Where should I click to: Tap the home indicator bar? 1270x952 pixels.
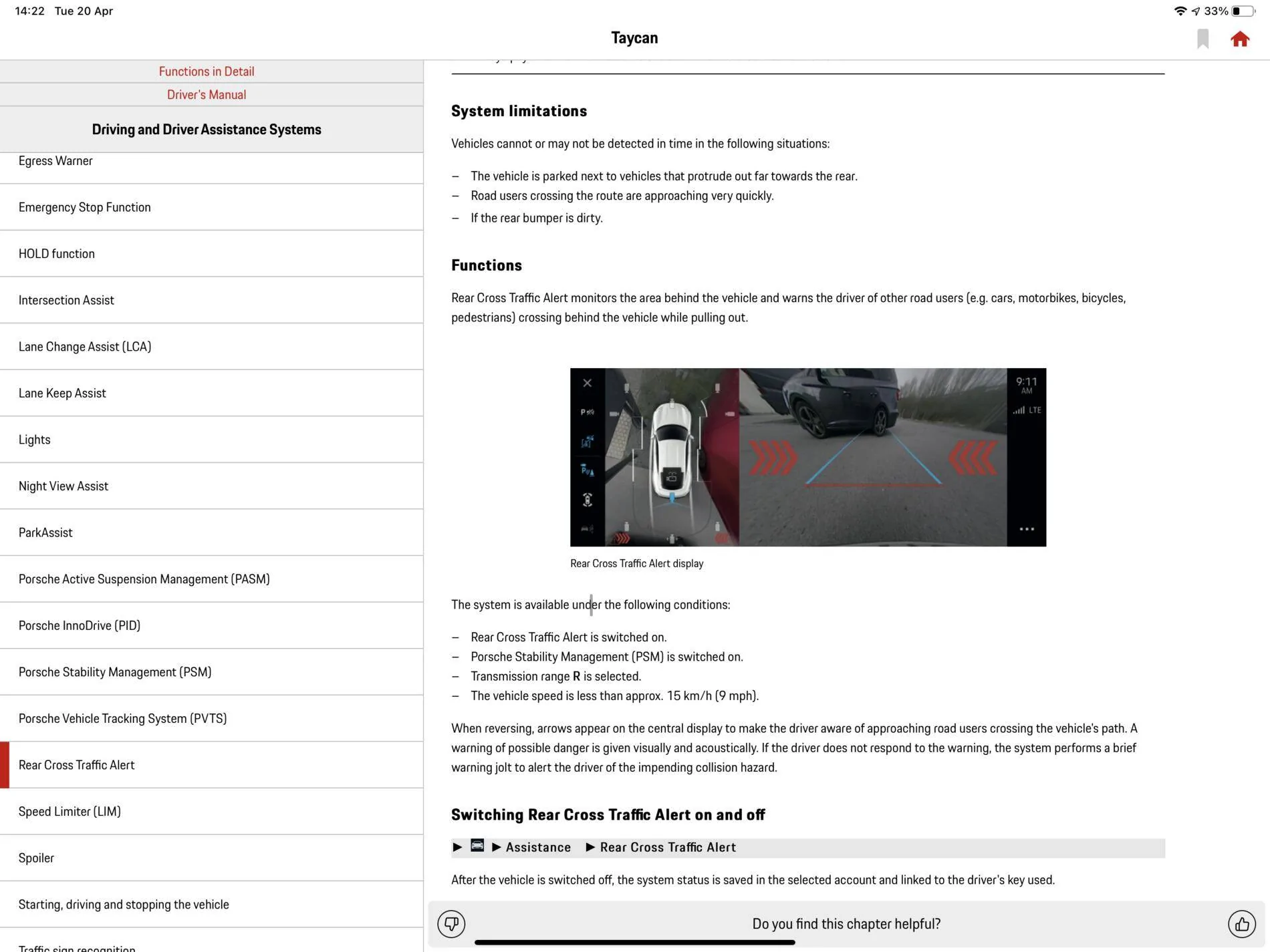634,942
